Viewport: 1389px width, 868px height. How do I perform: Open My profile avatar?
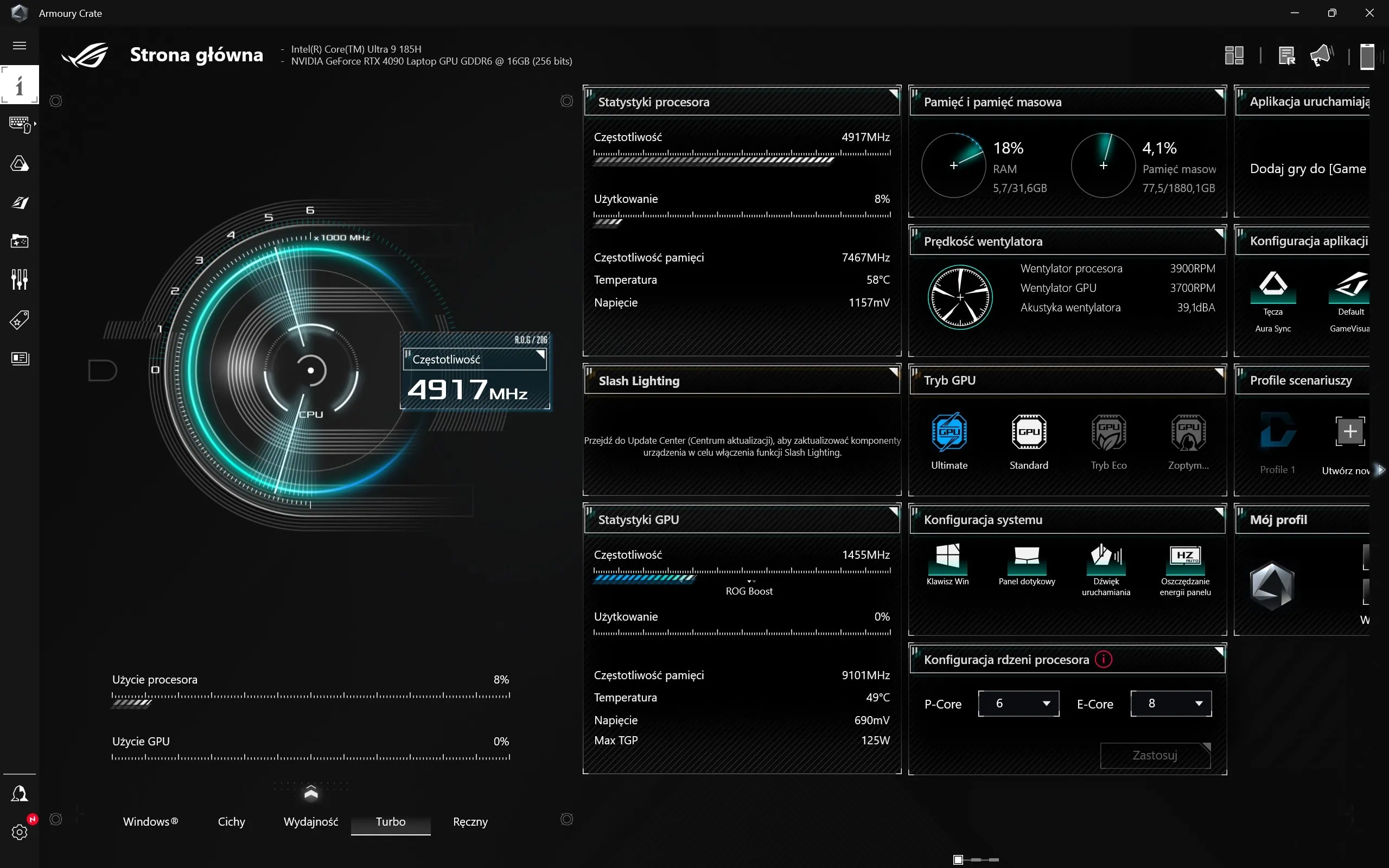pyautogui.click(x=1272, y=585)
